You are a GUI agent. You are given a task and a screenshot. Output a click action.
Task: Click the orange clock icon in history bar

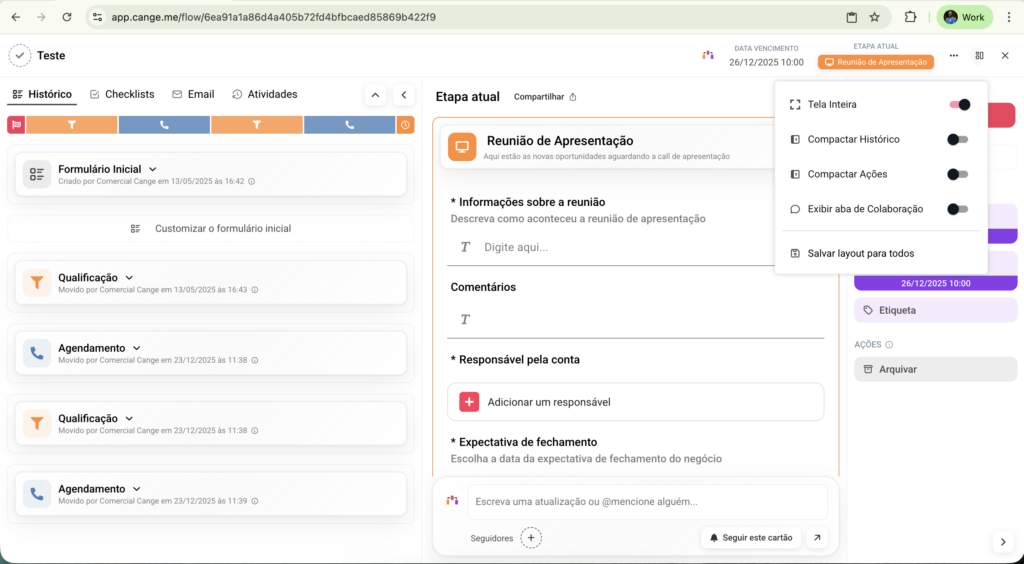[x=405, y=125]
